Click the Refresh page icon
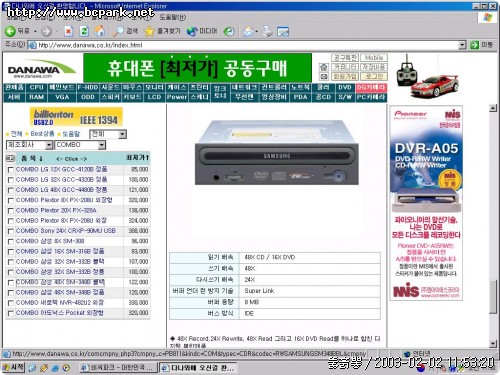The image size is (500, 375). coord(84,31)
